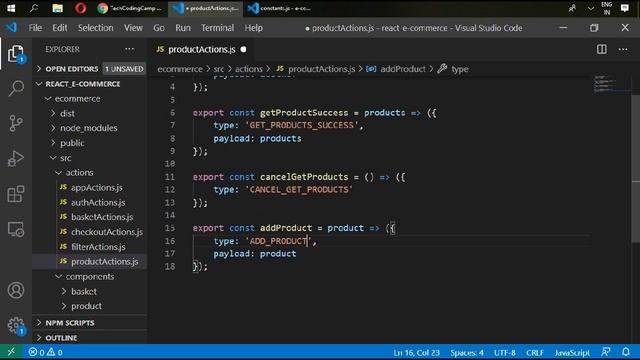Open the Run menu
The image size is (640, 360).
coord(183,28)
